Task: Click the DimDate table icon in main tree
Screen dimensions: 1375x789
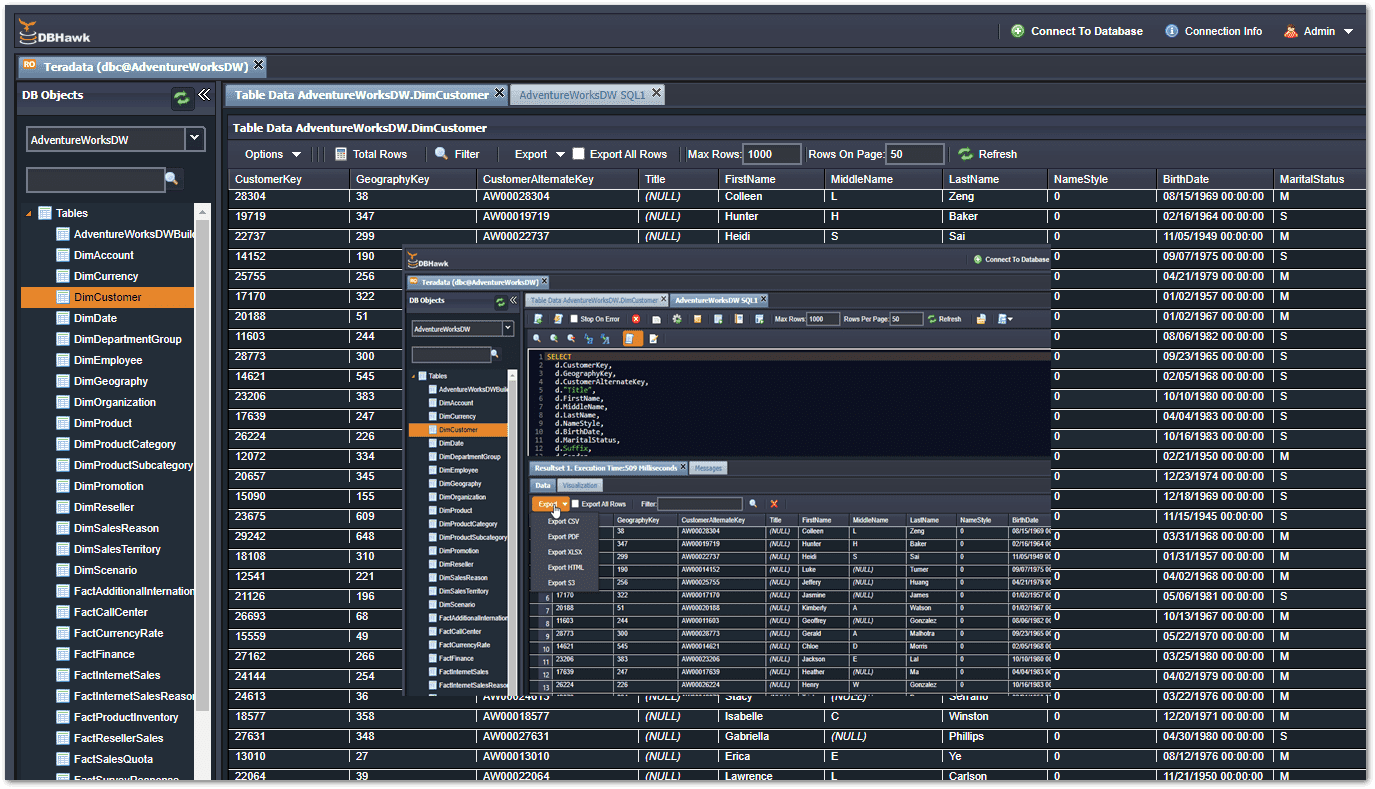Action: click(63, 318)
